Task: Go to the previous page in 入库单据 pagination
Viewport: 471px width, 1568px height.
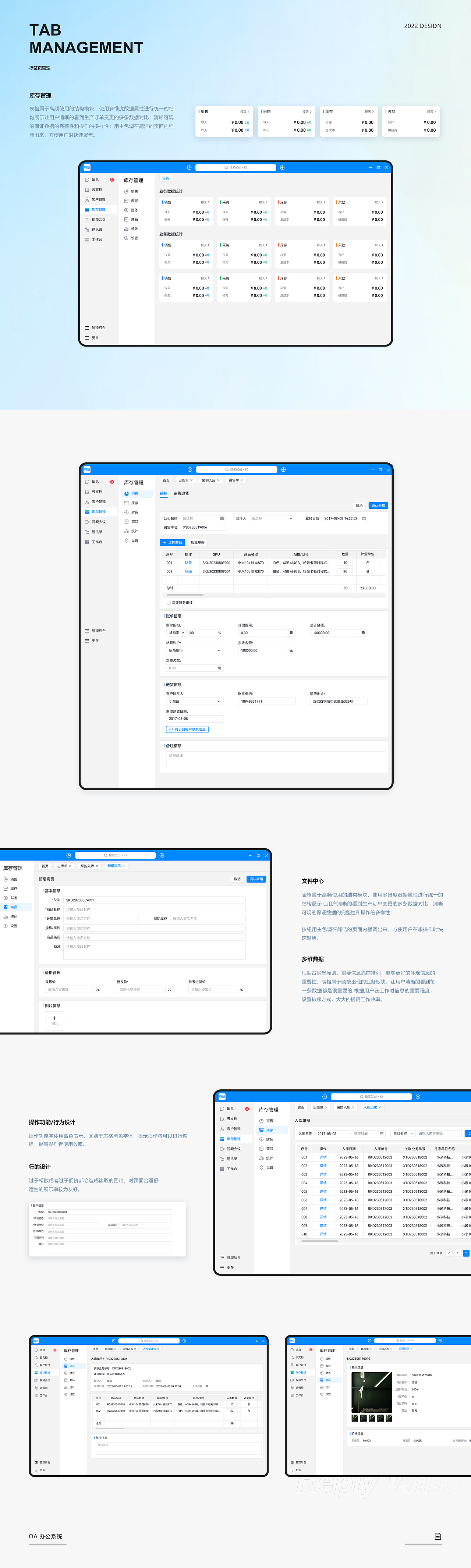Action: pyautogui.click(x=449, y=1253)
